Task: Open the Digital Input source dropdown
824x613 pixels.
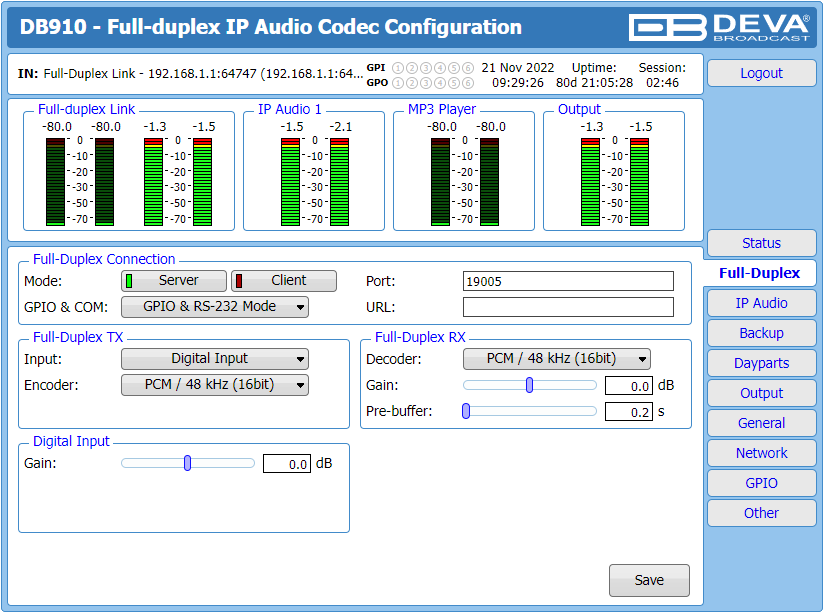Action: tap(215, 359)
